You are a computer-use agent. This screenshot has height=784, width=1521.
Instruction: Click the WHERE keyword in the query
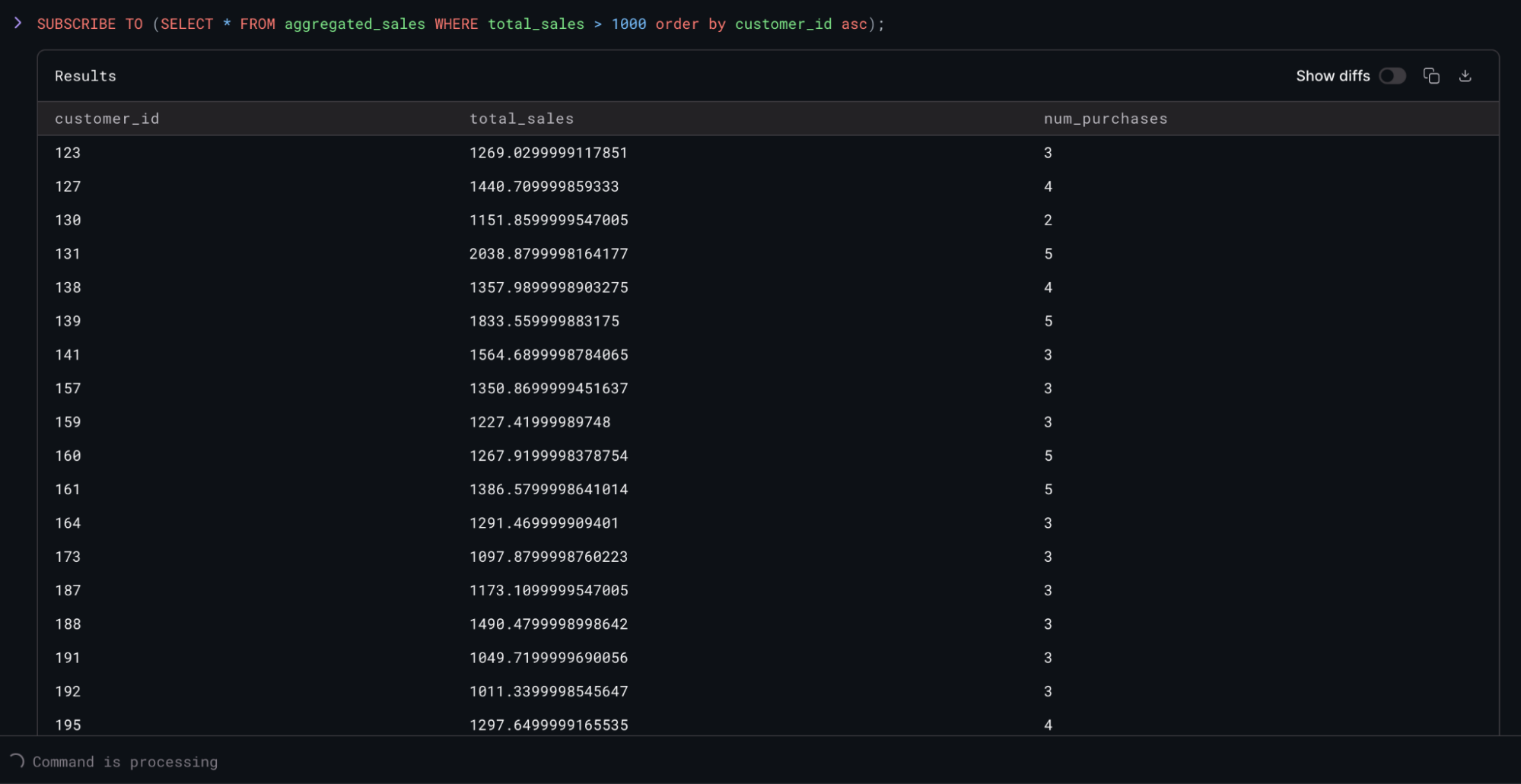click(x=457, y=24)
